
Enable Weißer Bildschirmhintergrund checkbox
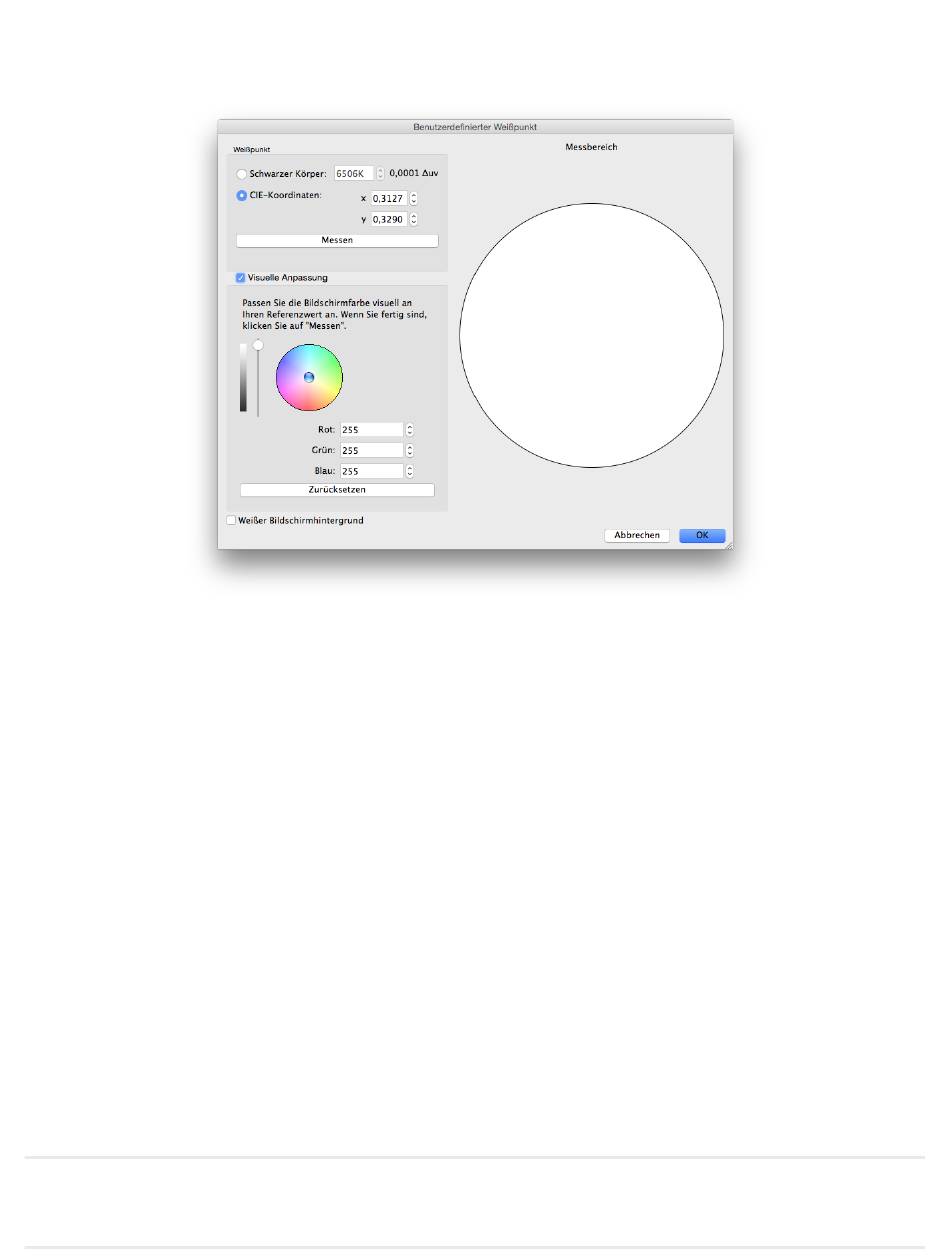pos(231,520)
